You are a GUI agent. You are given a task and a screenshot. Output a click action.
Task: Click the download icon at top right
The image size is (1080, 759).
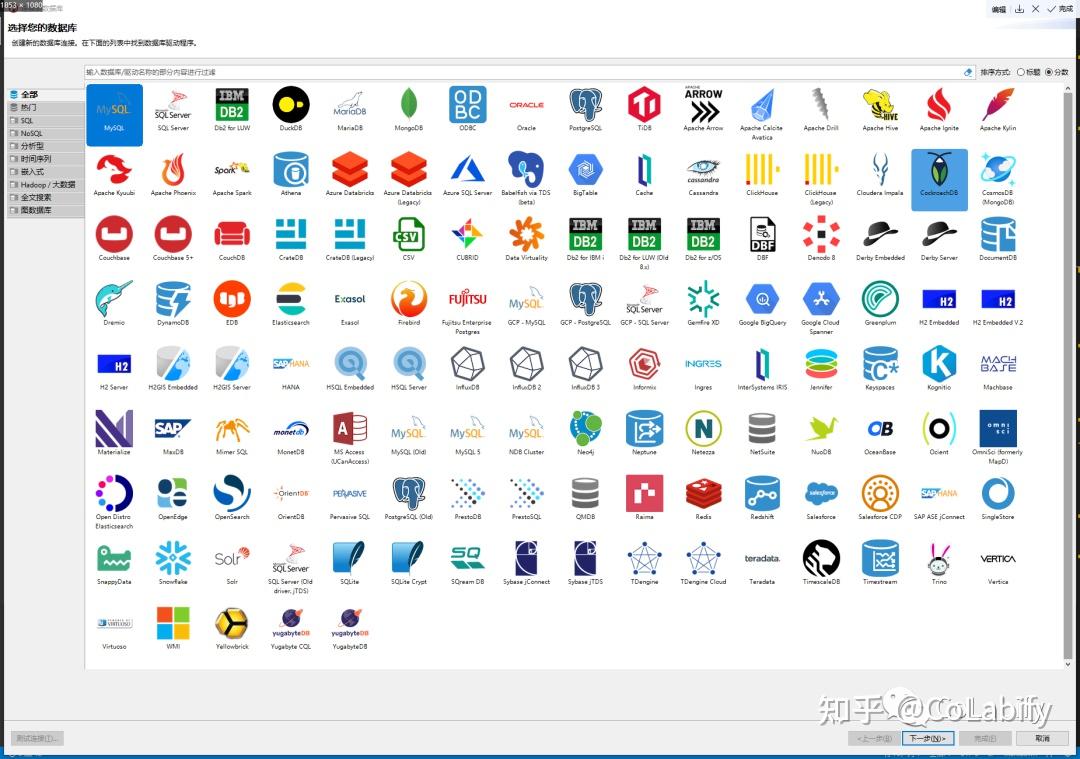pos(1019,9)
